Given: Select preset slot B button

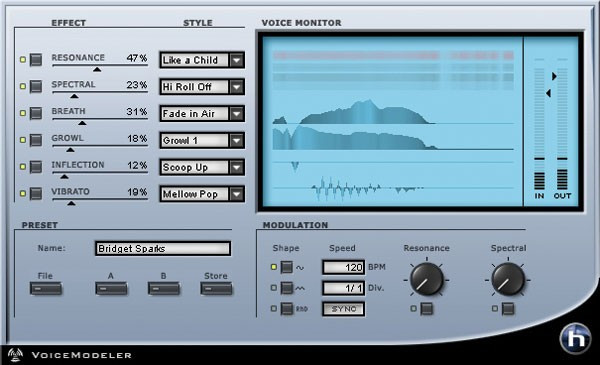Looking at the screenshot, I should tap(164, 288).
